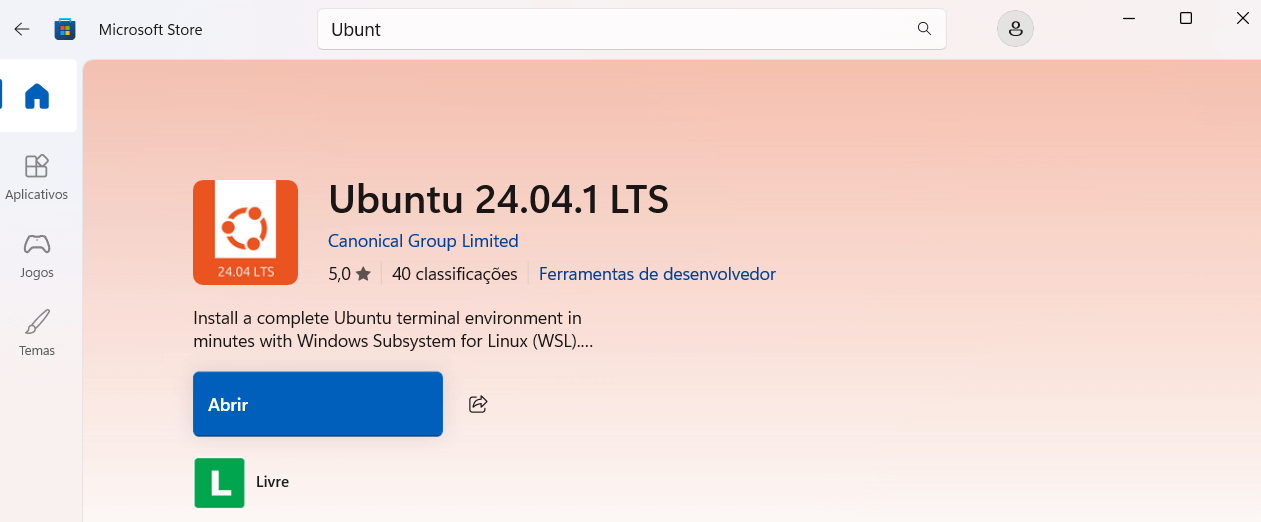Open the user account profile icon
Screen dimensions: 1261x522
(1015, 29)
